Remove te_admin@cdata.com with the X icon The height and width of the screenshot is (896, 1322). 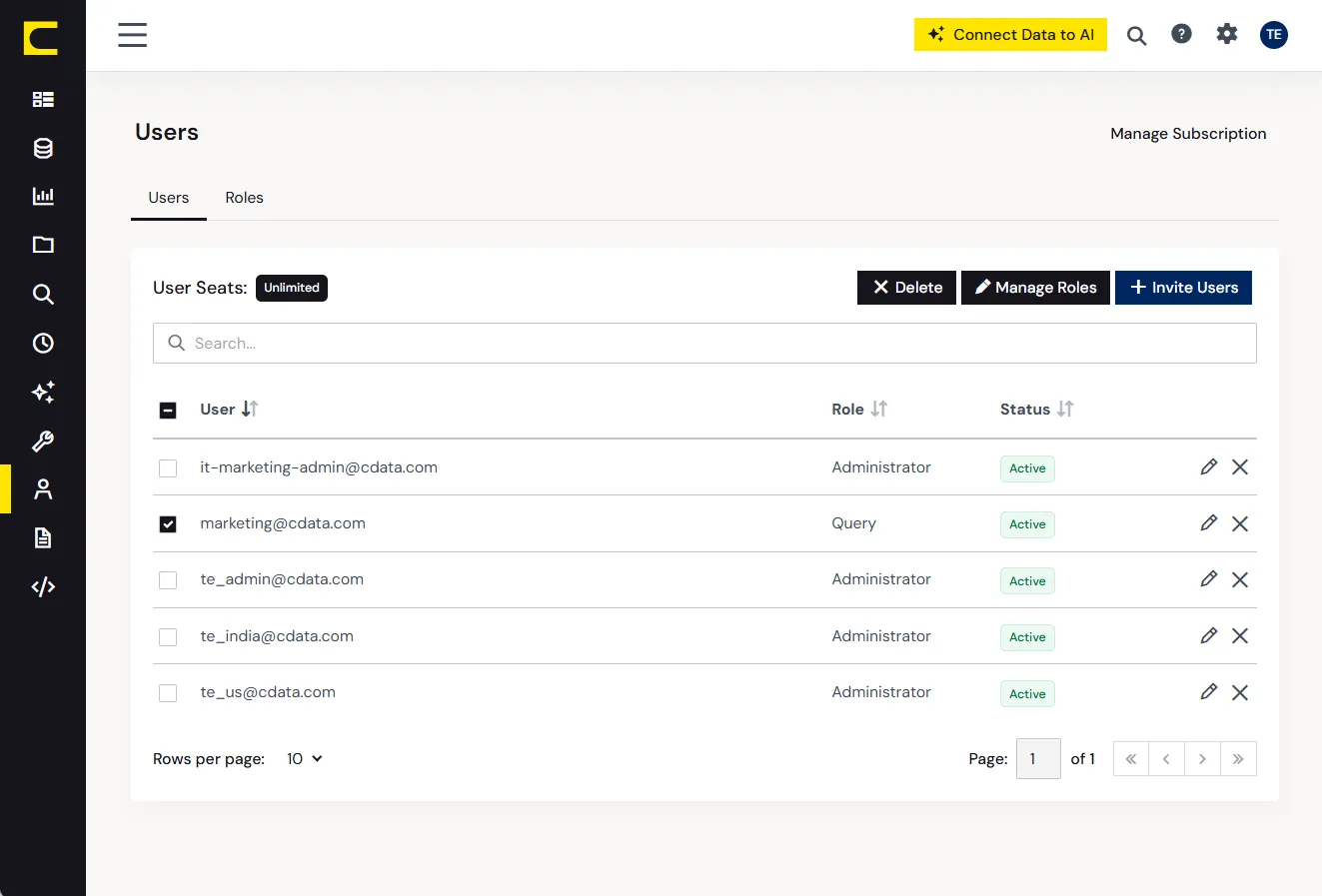pos(1240,579)
